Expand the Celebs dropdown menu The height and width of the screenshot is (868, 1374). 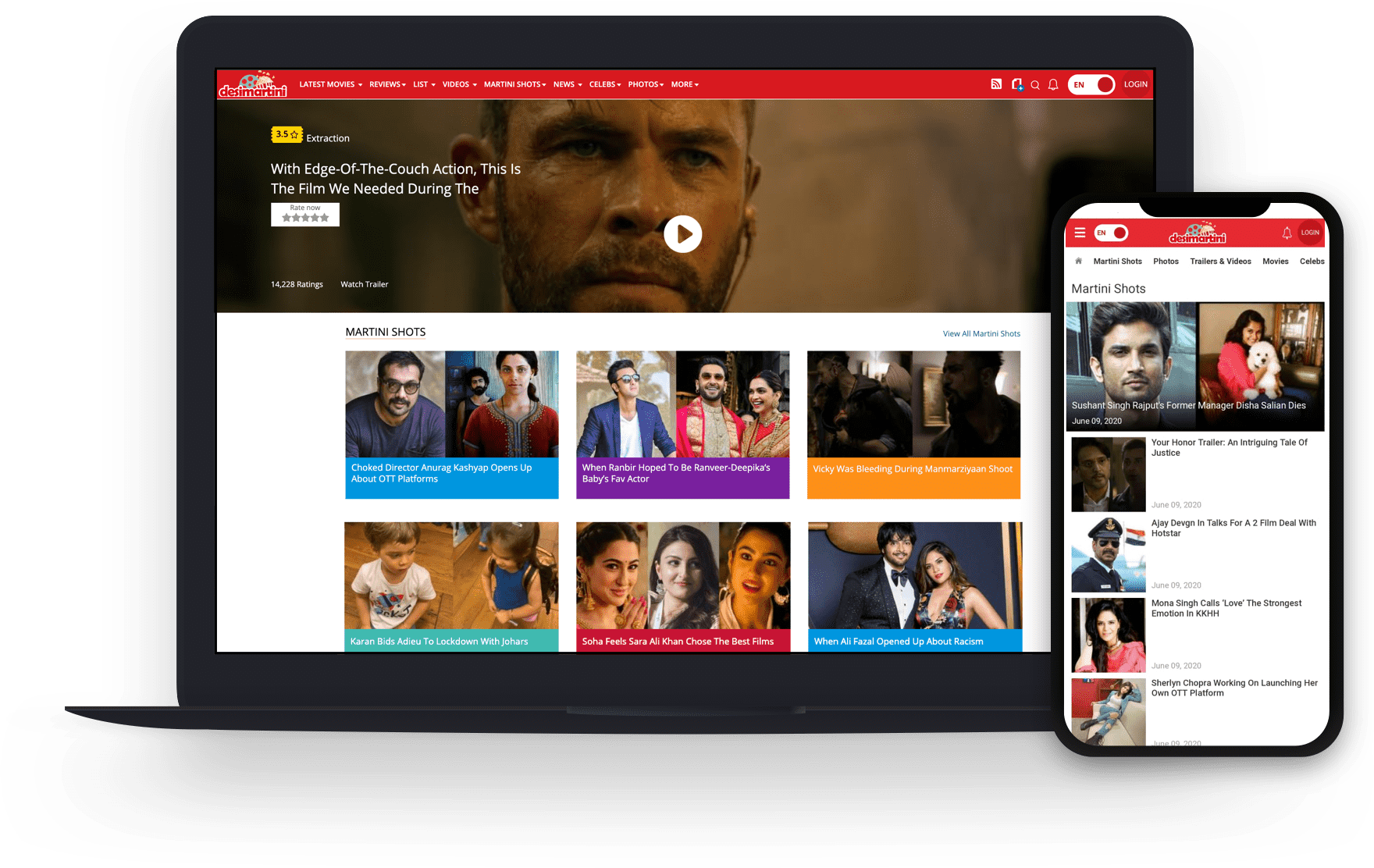pyautogui.click(x=605, y=84)
